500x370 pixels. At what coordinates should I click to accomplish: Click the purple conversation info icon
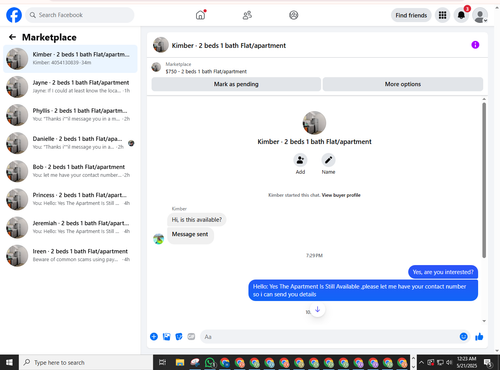475,45
